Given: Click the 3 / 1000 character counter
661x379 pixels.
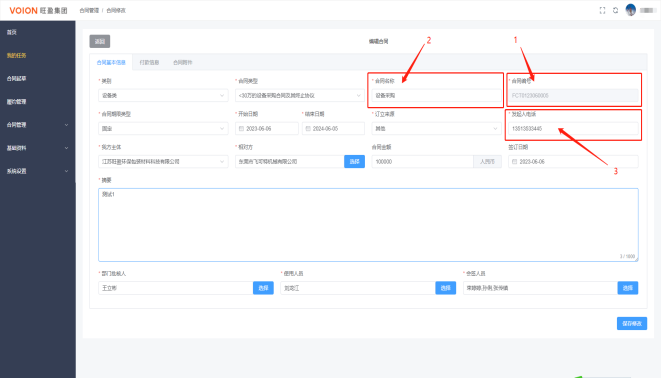Looking at the screenshot, I should point(627,256).
